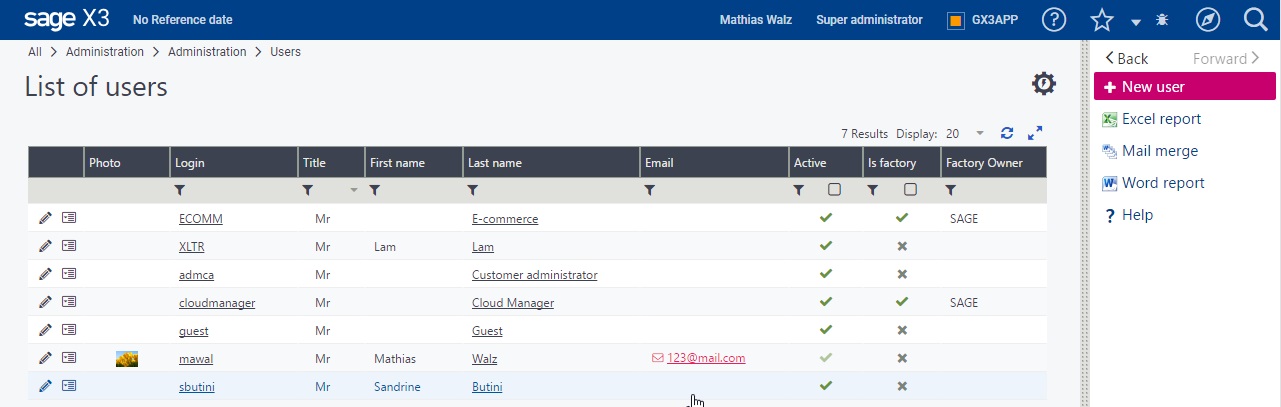
Task: Edit the ECOMM user with pencil icon
Action: pos(45,218)
